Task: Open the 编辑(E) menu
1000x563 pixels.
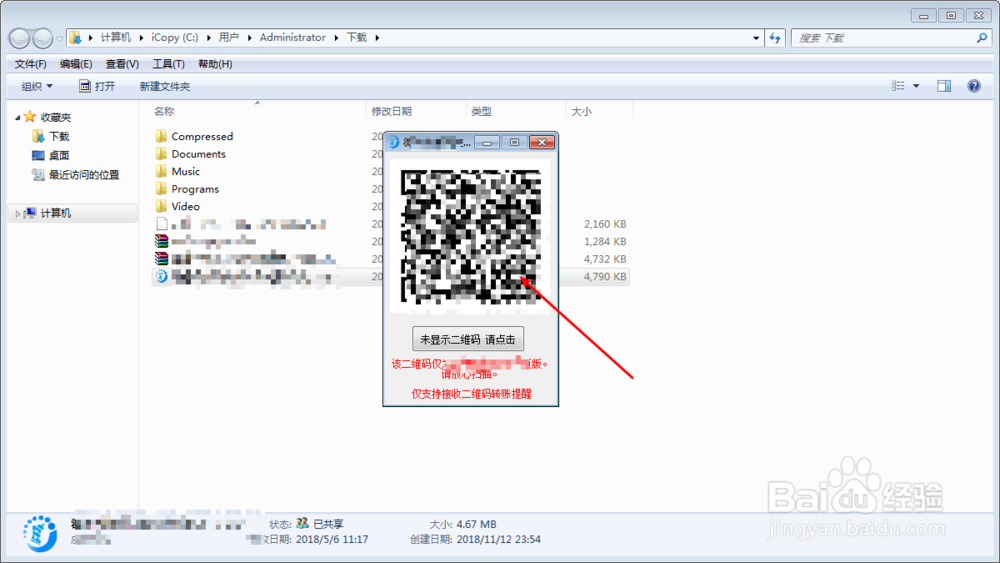Action: coord(76,64)
